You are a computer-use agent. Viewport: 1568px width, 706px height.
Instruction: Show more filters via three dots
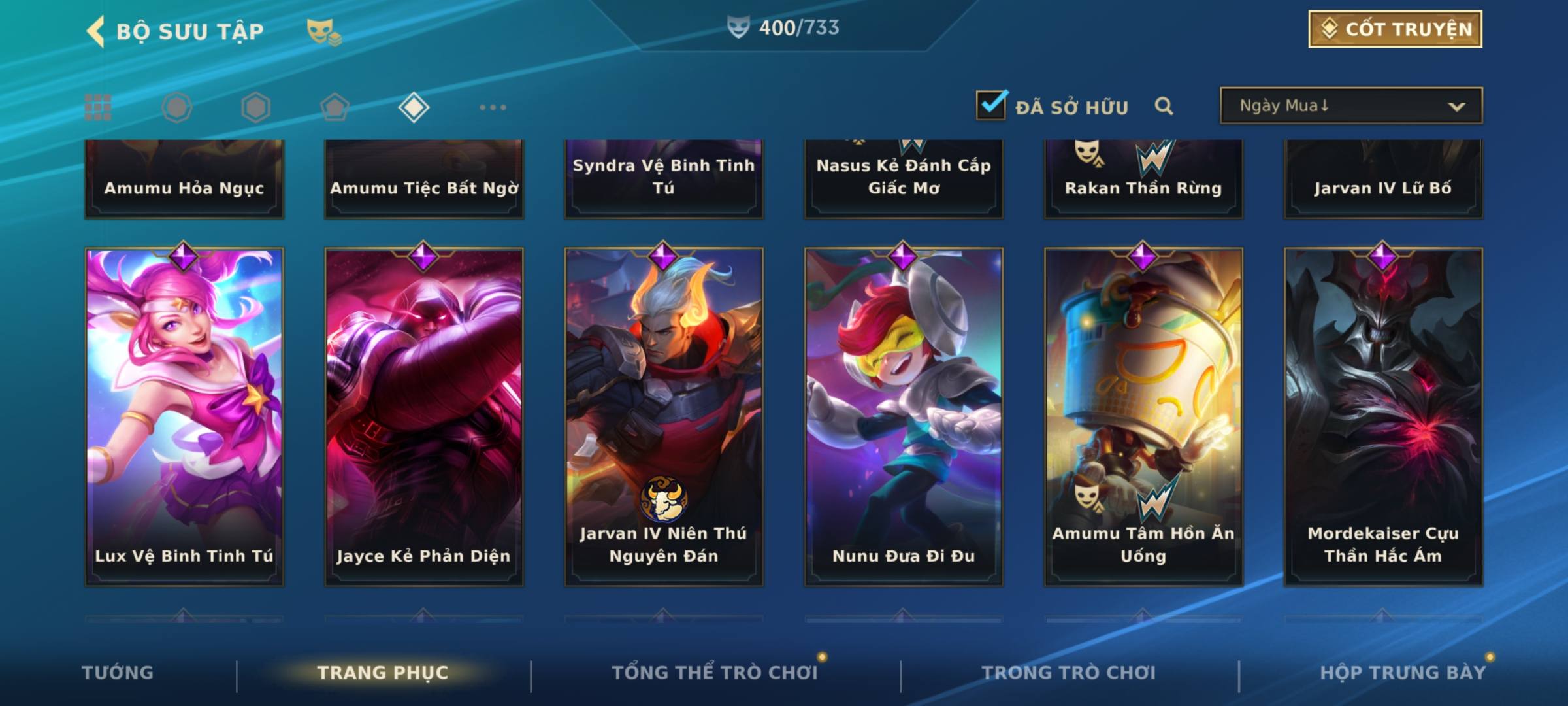click(493, 107)
